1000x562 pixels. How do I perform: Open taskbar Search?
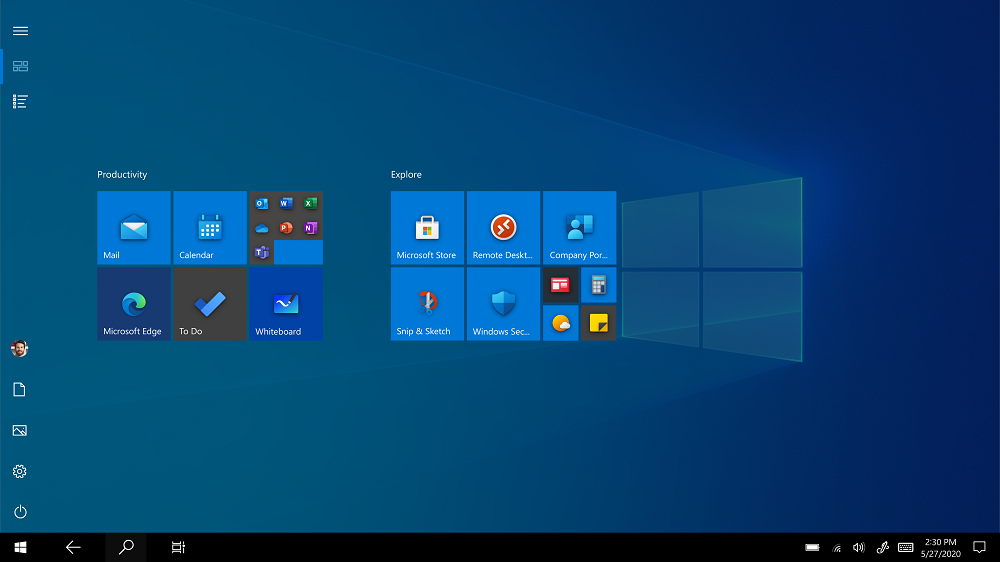click(x=126, y=547)
